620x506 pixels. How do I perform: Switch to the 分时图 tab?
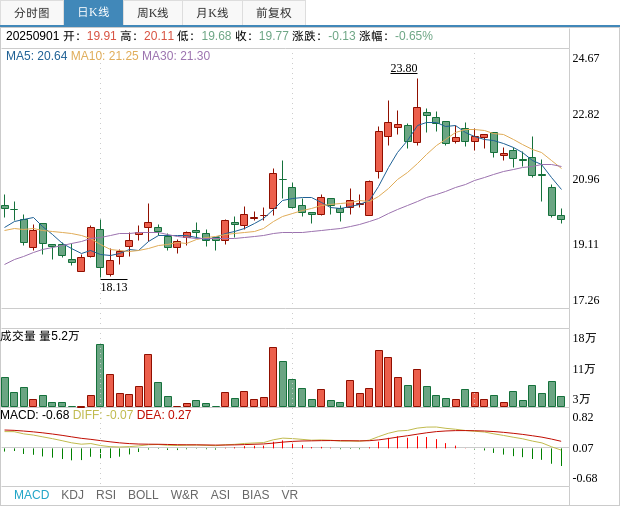coord(32,13)
